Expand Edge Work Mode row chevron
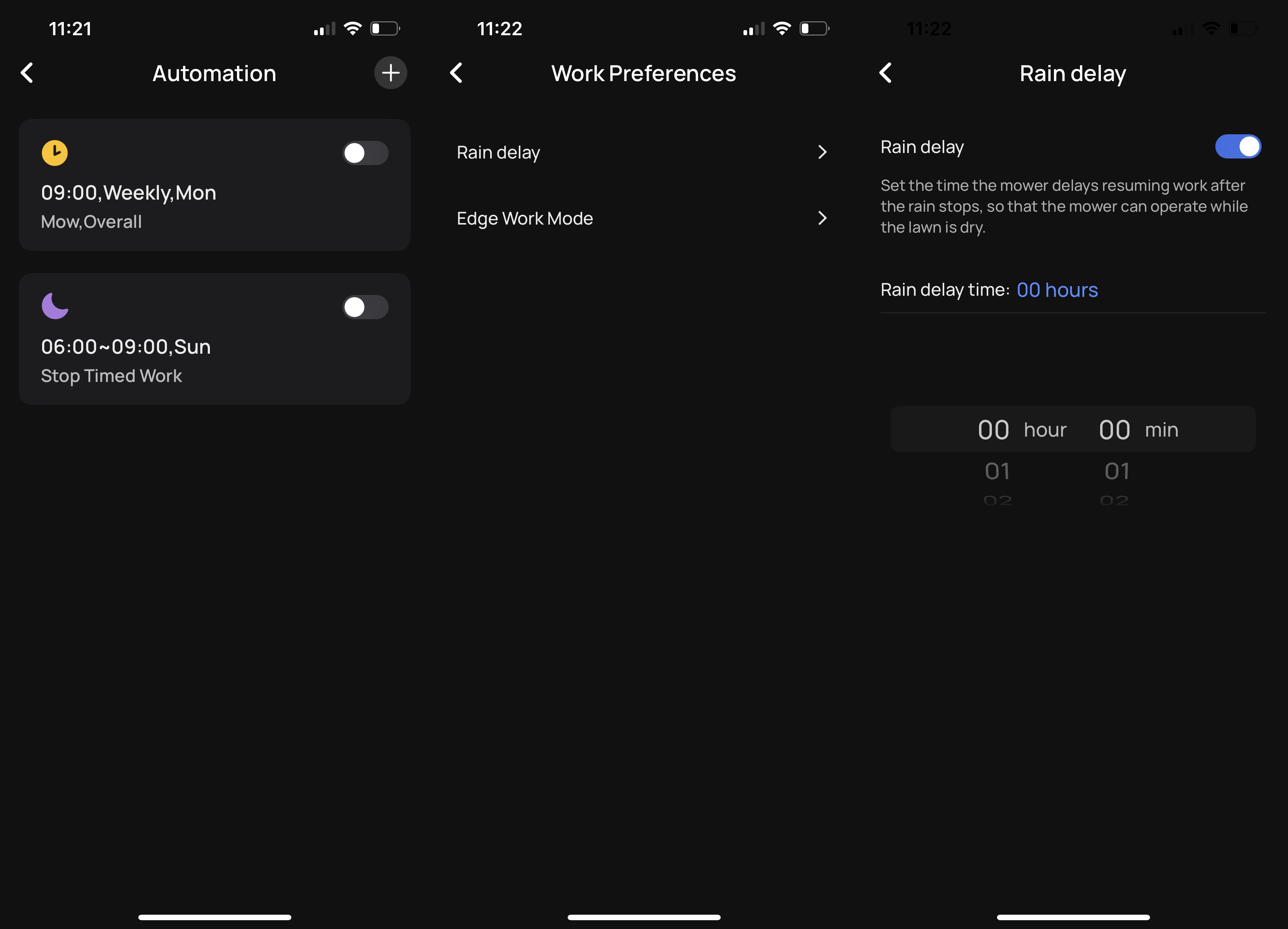Screen dimensions: 1288x929 point(822,218)
